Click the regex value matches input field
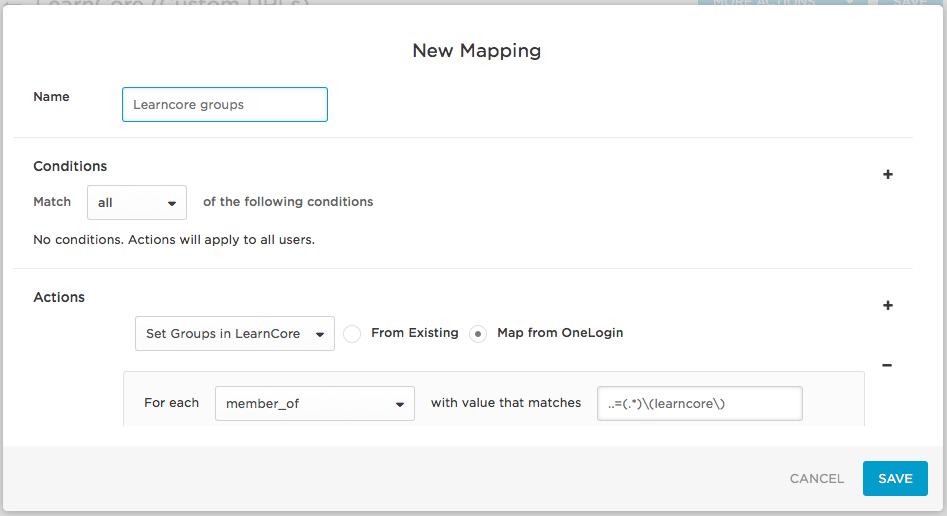The image size is (947, 516). pyautogui.click(x=700, y=403)
